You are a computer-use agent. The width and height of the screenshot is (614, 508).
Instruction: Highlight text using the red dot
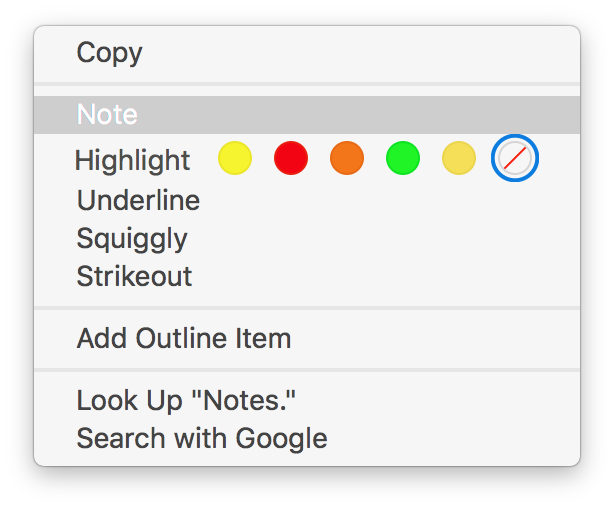[x=291, y=158]
